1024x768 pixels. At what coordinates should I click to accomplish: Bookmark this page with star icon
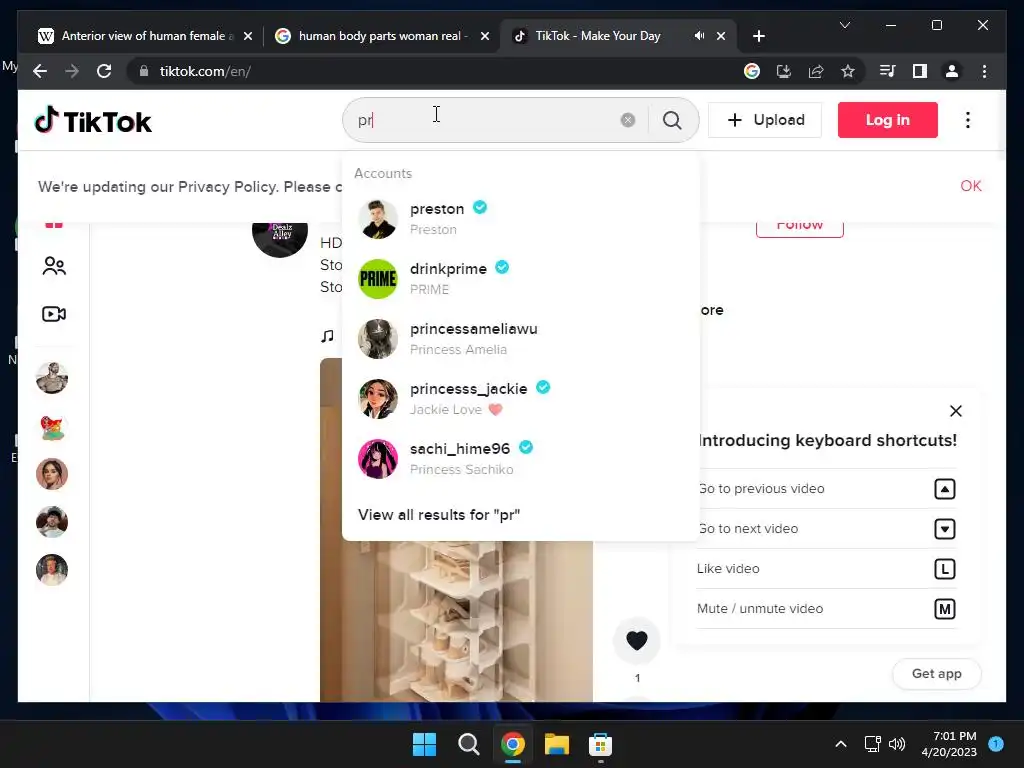pyautogui.click(x=848, y=71)
